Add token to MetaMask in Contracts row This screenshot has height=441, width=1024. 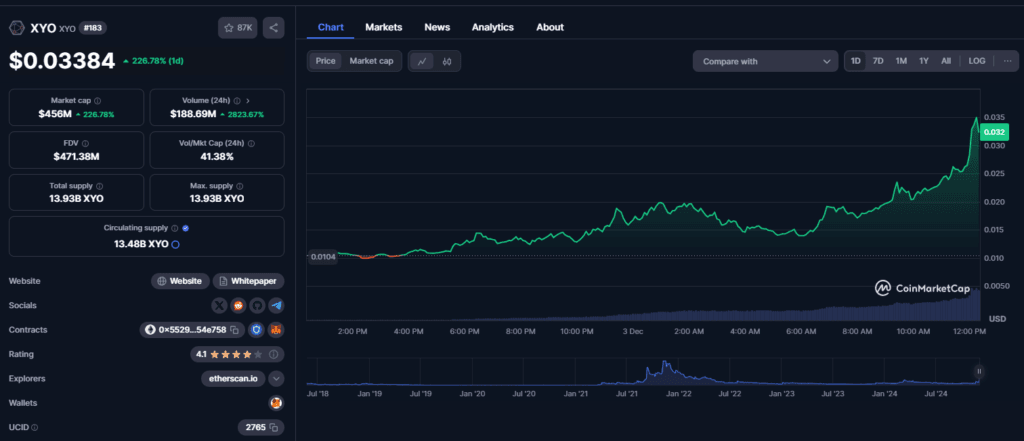point(276,330)
